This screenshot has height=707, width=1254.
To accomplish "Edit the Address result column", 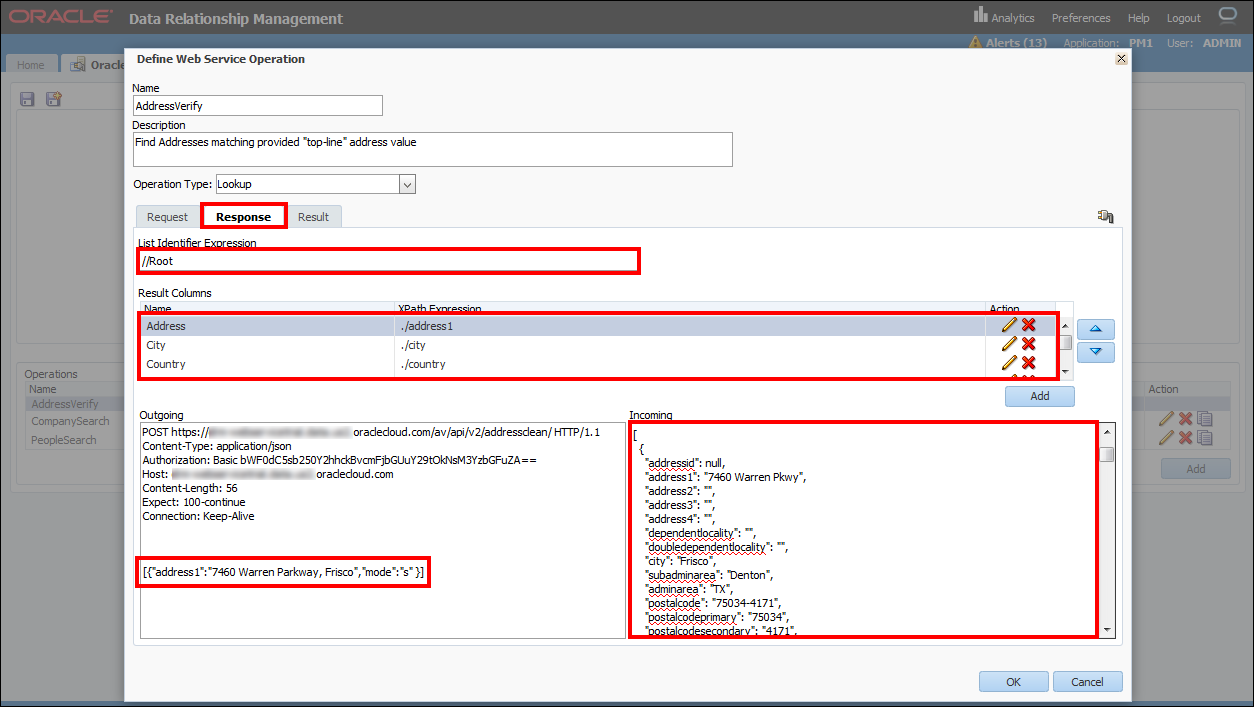I will [x=1009, y=325].
